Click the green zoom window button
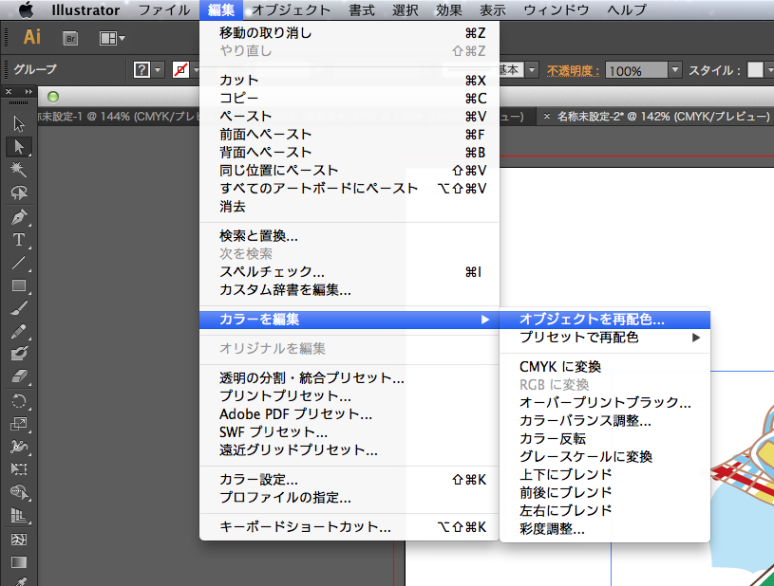Screen dimensions: 774x586 (x=53, y=97)
